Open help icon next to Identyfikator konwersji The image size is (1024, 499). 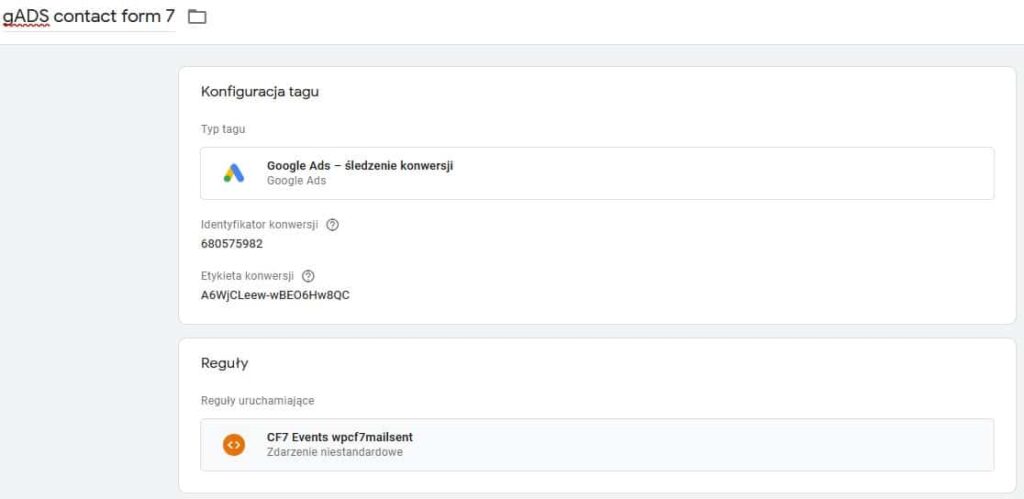pos(333,225)
